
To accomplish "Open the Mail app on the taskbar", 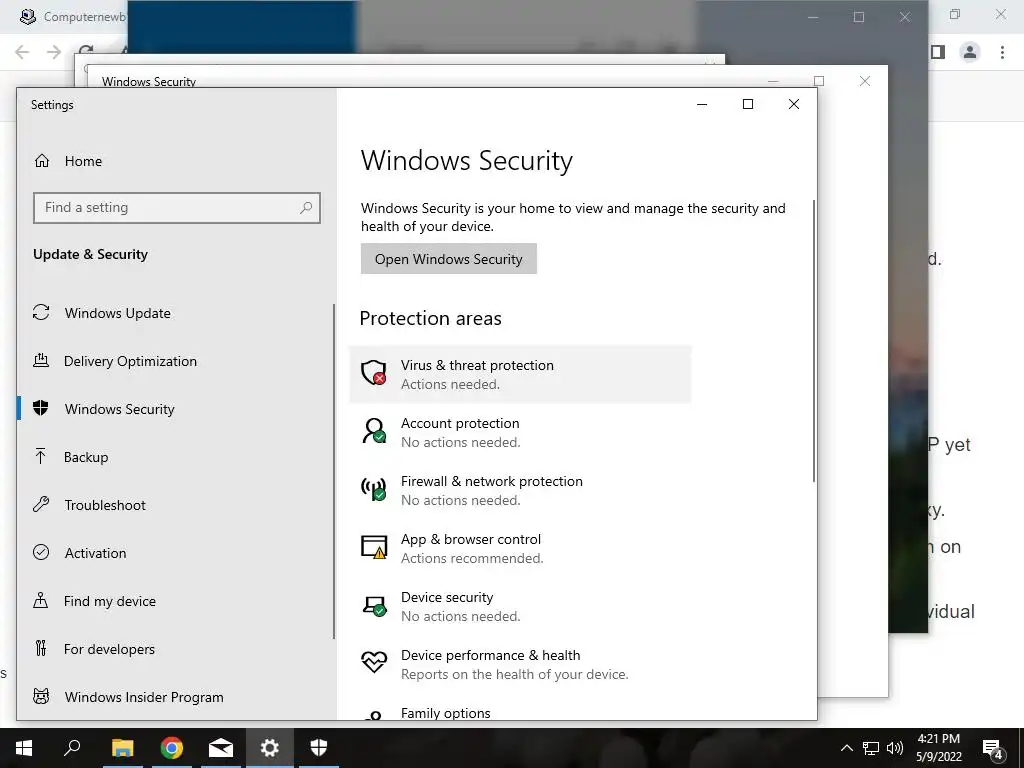I will click(x=221, y=748).
